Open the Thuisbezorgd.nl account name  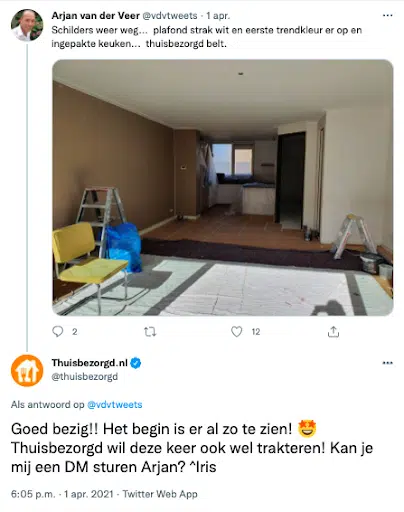(x=89, y=363)
